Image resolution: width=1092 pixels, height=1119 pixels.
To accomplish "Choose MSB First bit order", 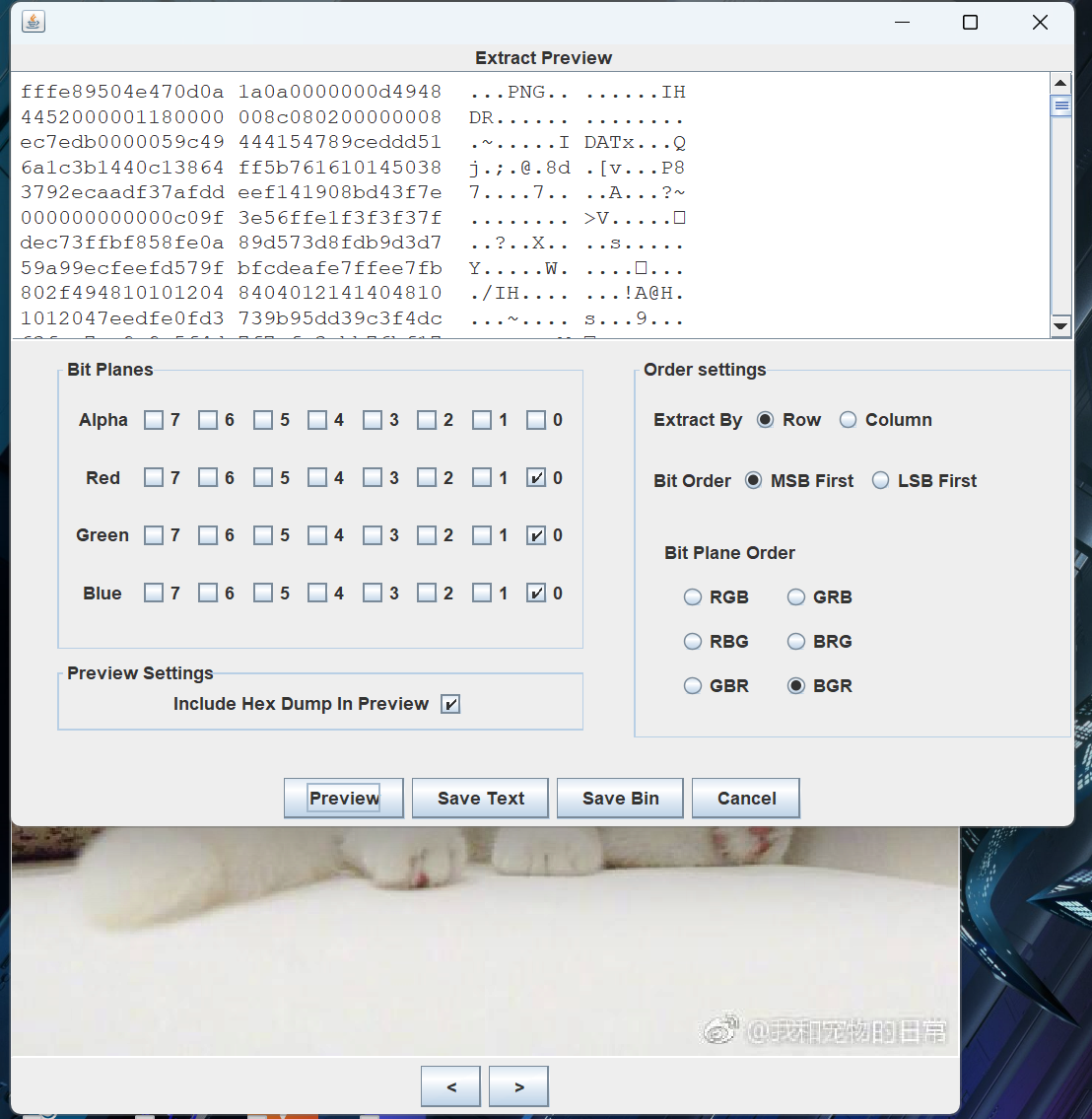I will [x=753, y=481].
